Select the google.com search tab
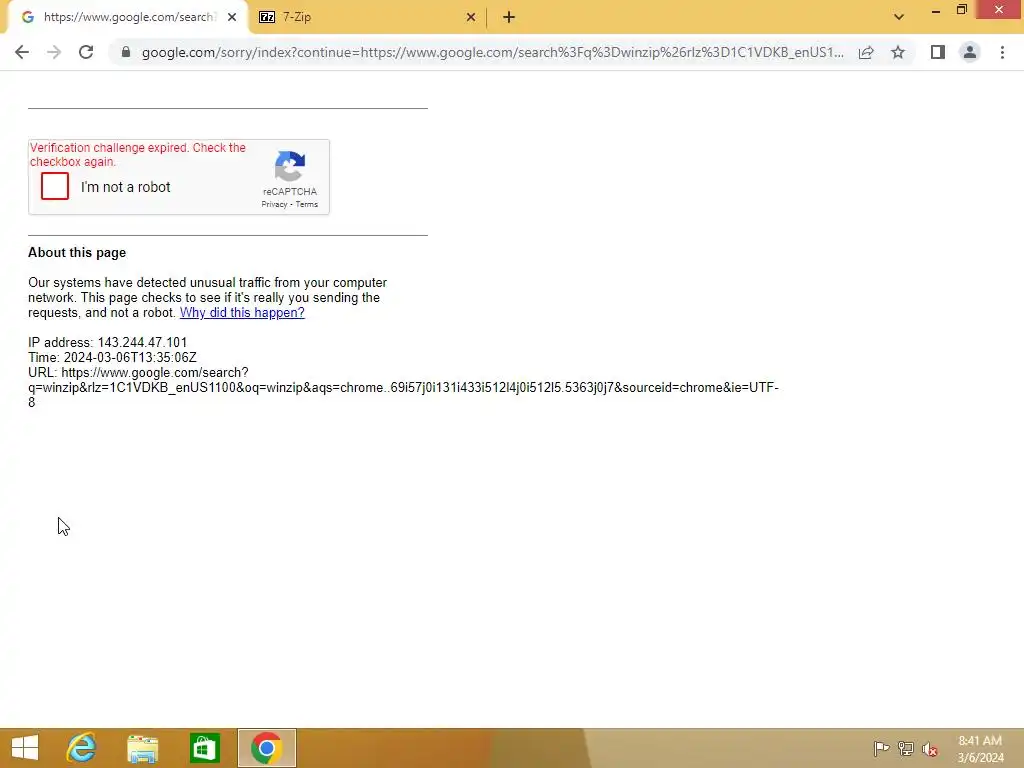1024x768 pixels. [128, 18]
